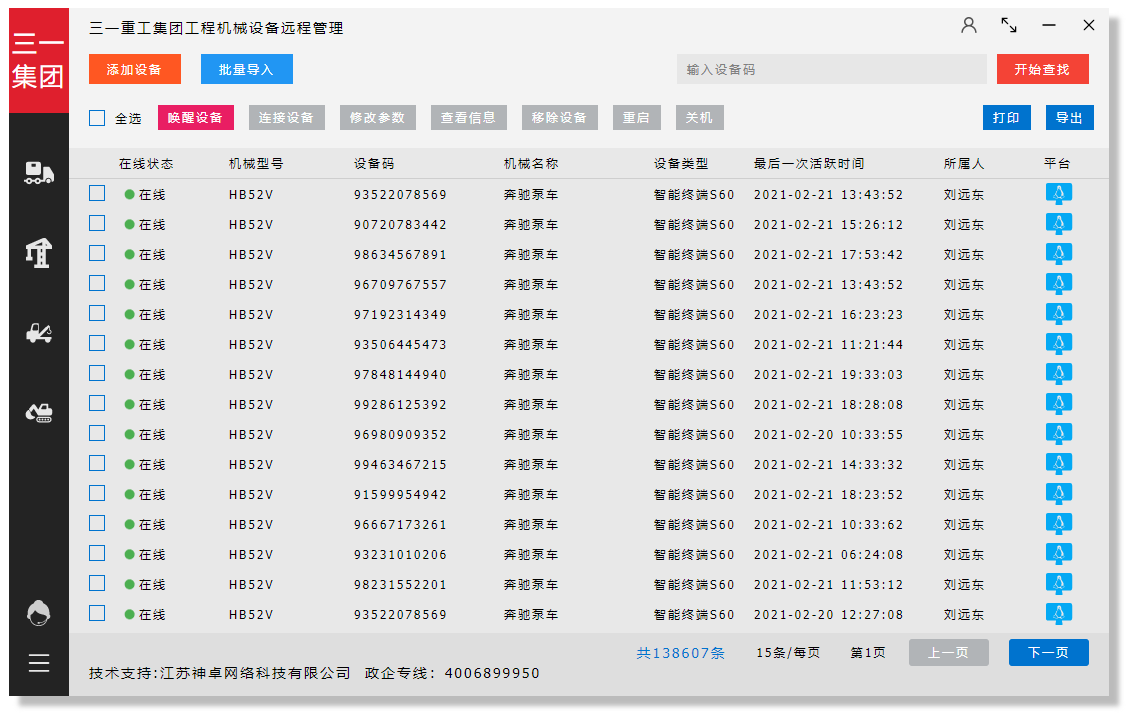Select the excavator icon in sidebar

tap(39, 412)
